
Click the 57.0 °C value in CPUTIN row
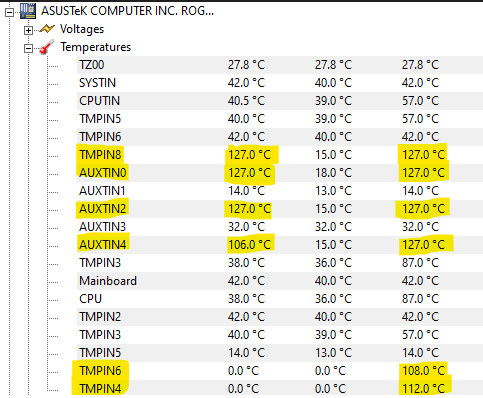(420, 101)
